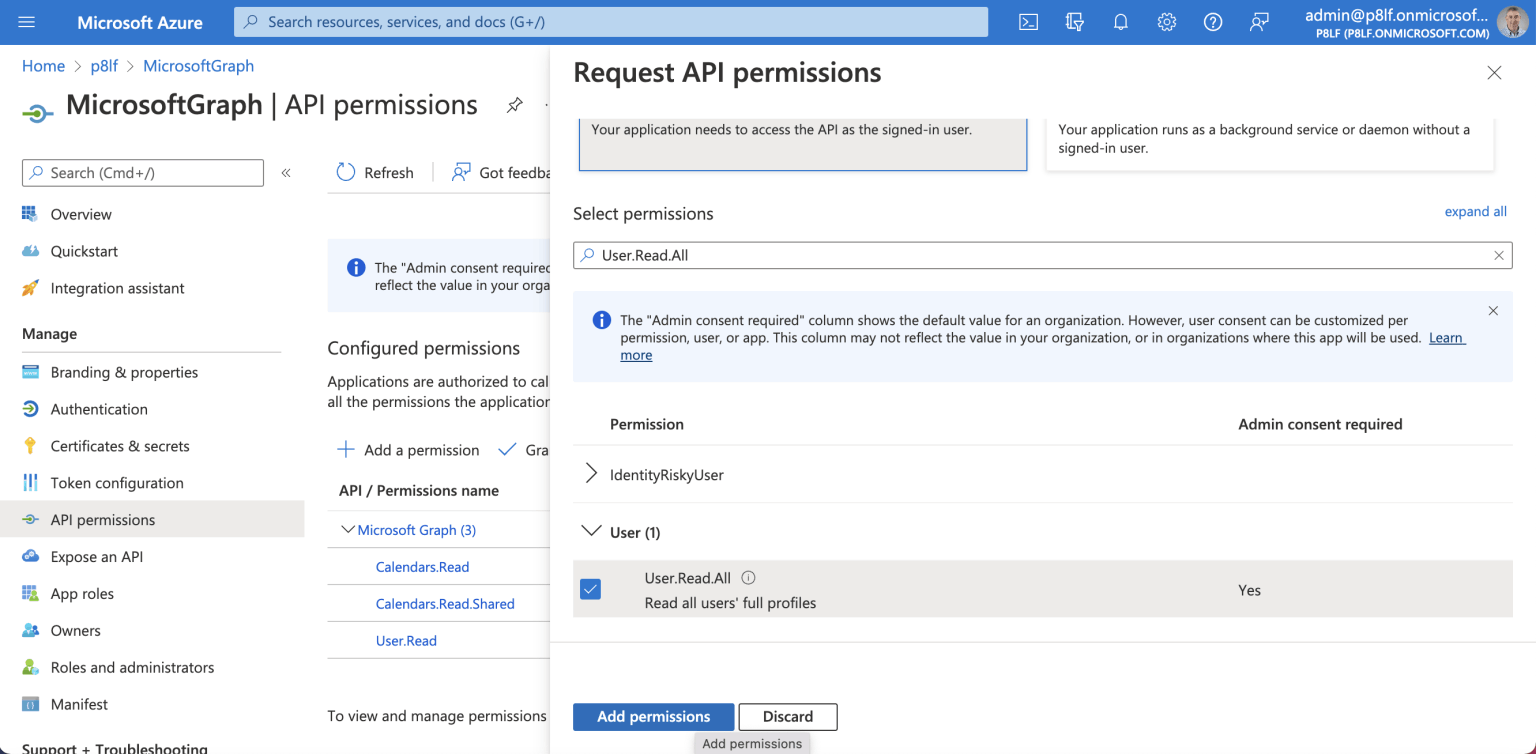This screenshot has height=754, width=1536.
Task: Collapse the left sidebar with the double chevron
Action: (286, 173)
